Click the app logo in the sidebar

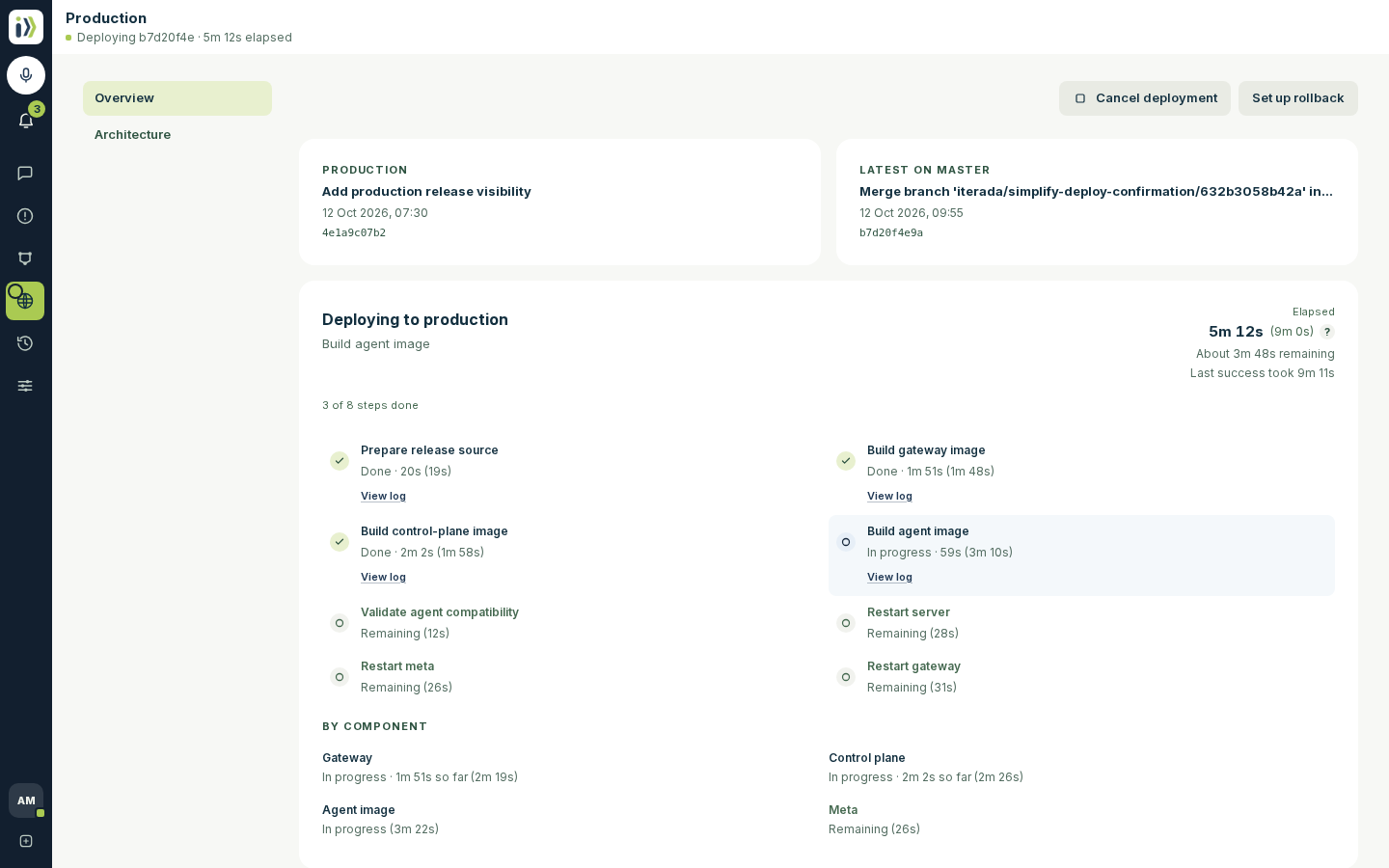coord(26,27)
